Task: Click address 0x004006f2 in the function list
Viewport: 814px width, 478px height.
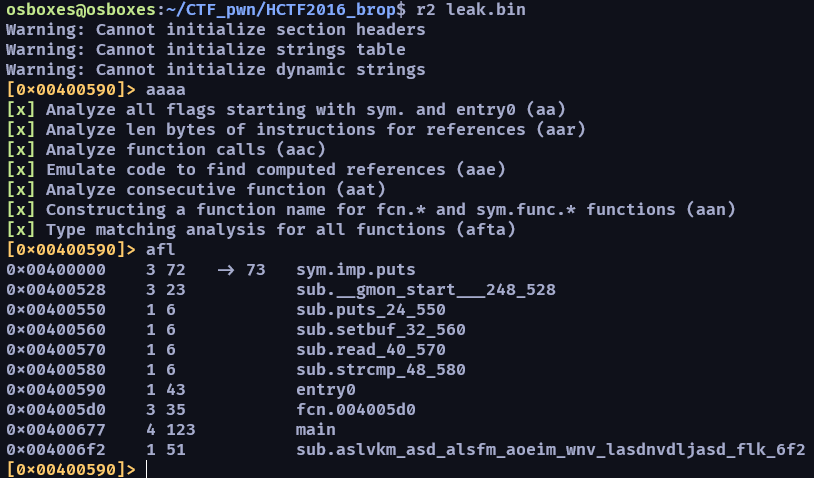Action: tap(56, 449)
